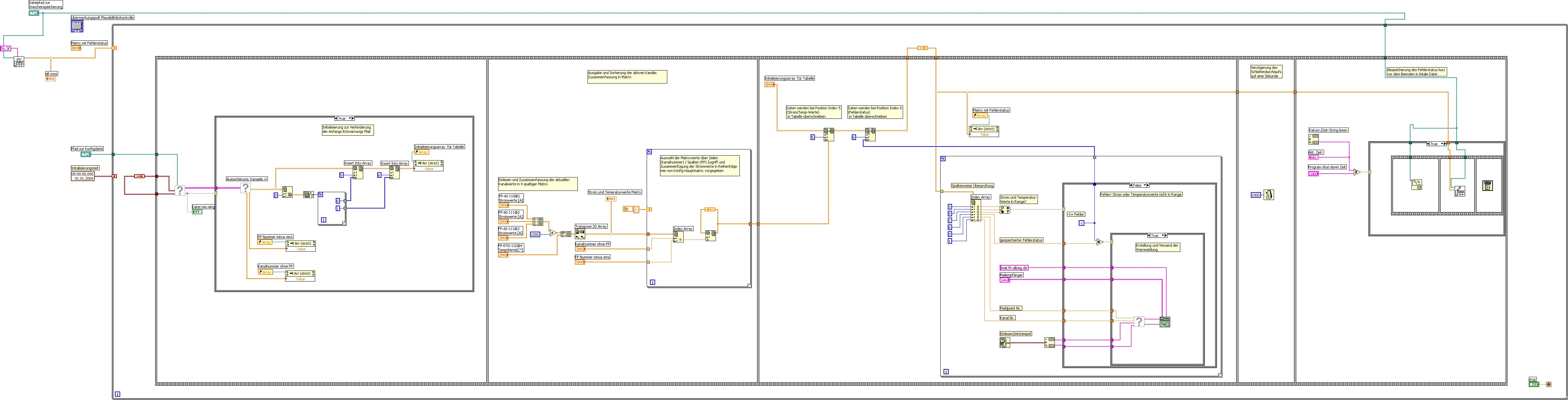Click the 01.01.2004 Initialisierungszeit timestamp constant
This screenshot has height=400, width=1568.
point(83,176)
